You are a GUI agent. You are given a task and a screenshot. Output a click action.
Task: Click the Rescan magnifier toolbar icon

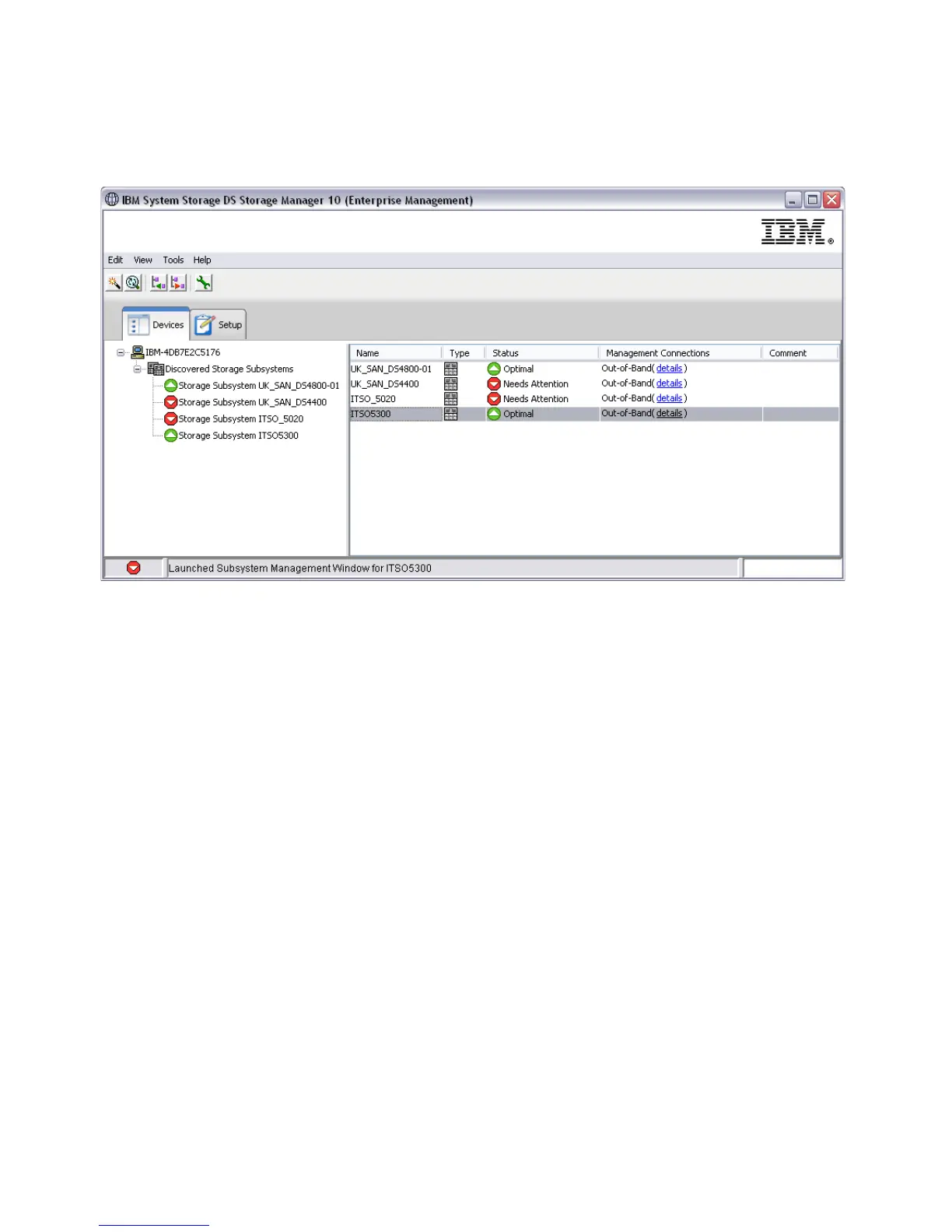(x=134, y=283)
